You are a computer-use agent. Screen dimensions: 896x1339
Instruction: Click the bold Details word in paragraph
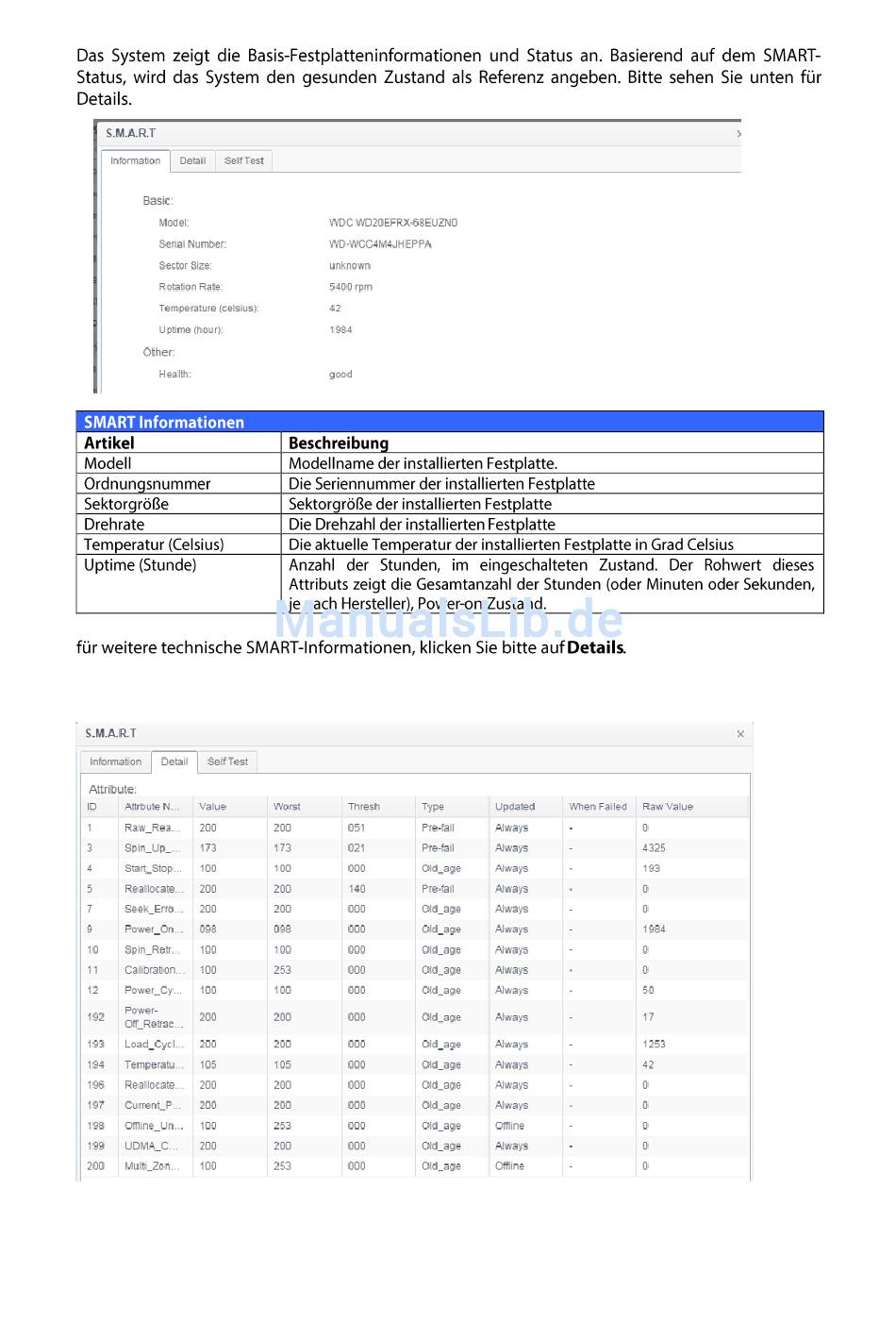595,648
